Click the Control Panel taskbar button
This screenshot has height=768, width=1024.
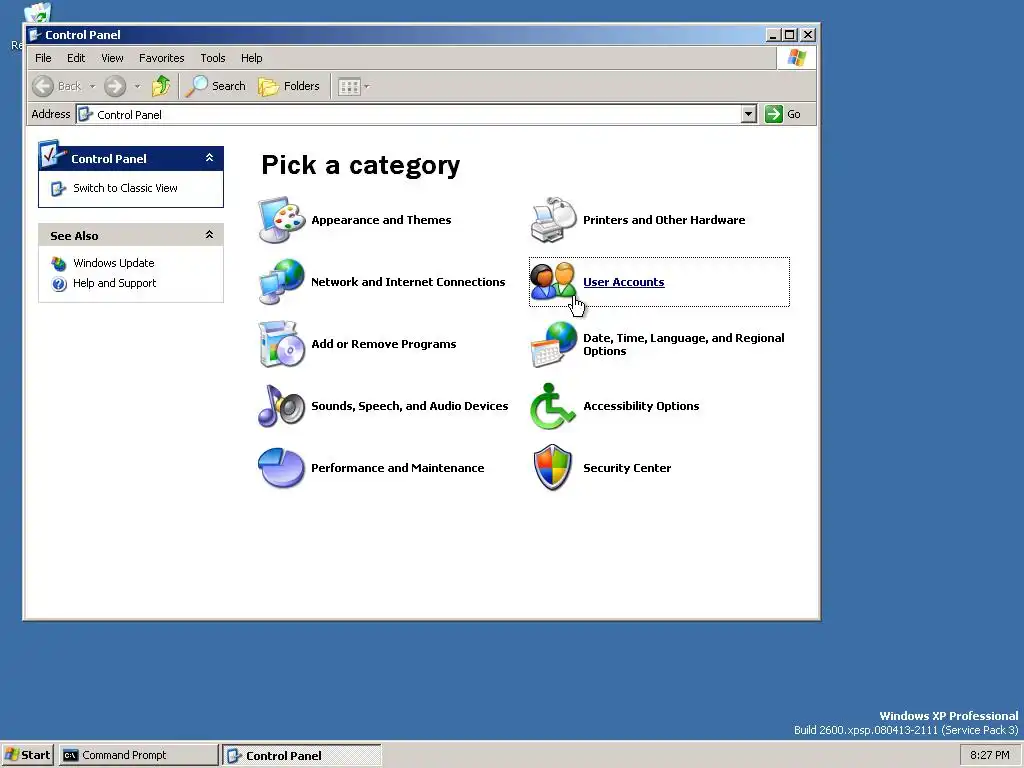302,755
